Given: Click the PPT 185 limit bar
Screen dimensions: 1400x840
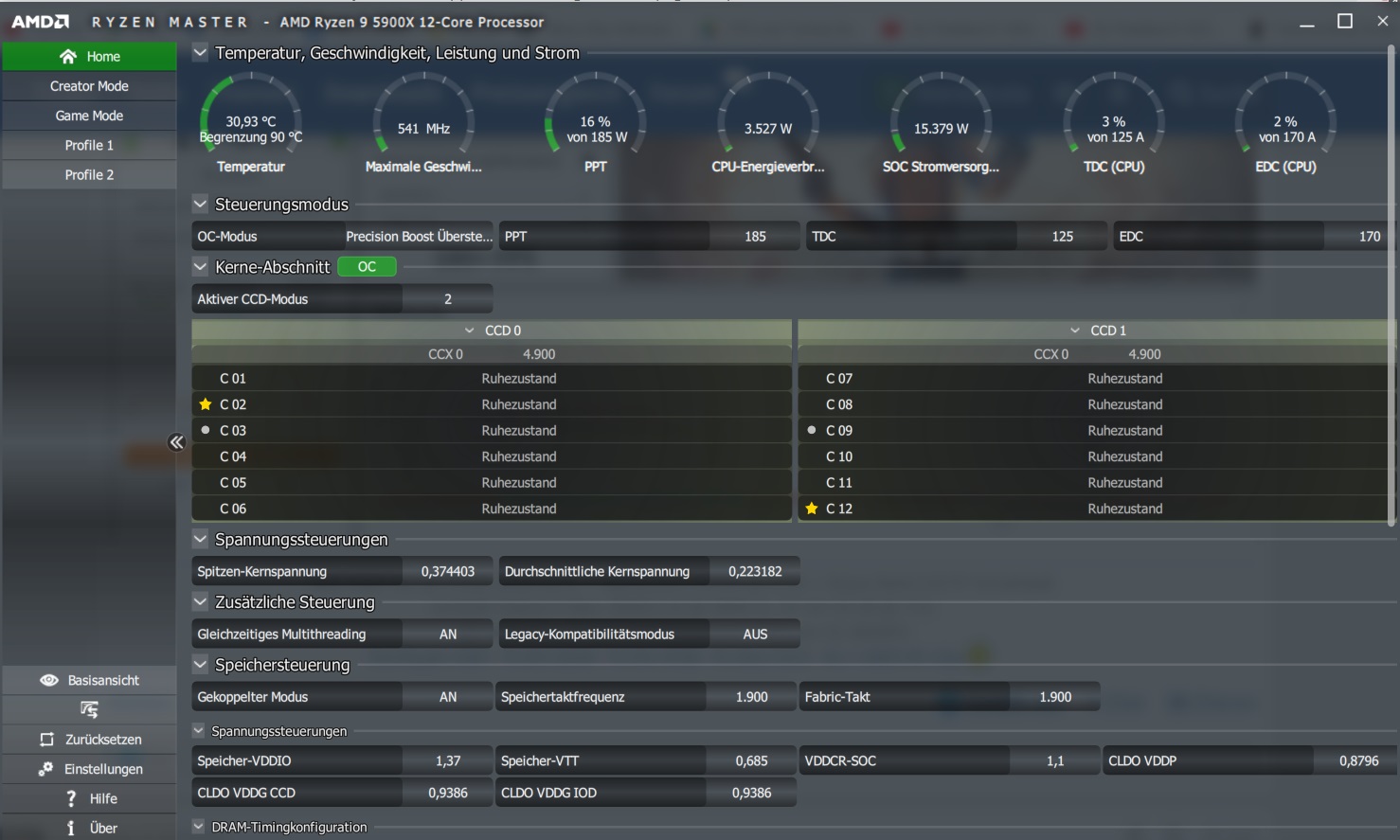Looking at the screenshot, I should (649, 237).
